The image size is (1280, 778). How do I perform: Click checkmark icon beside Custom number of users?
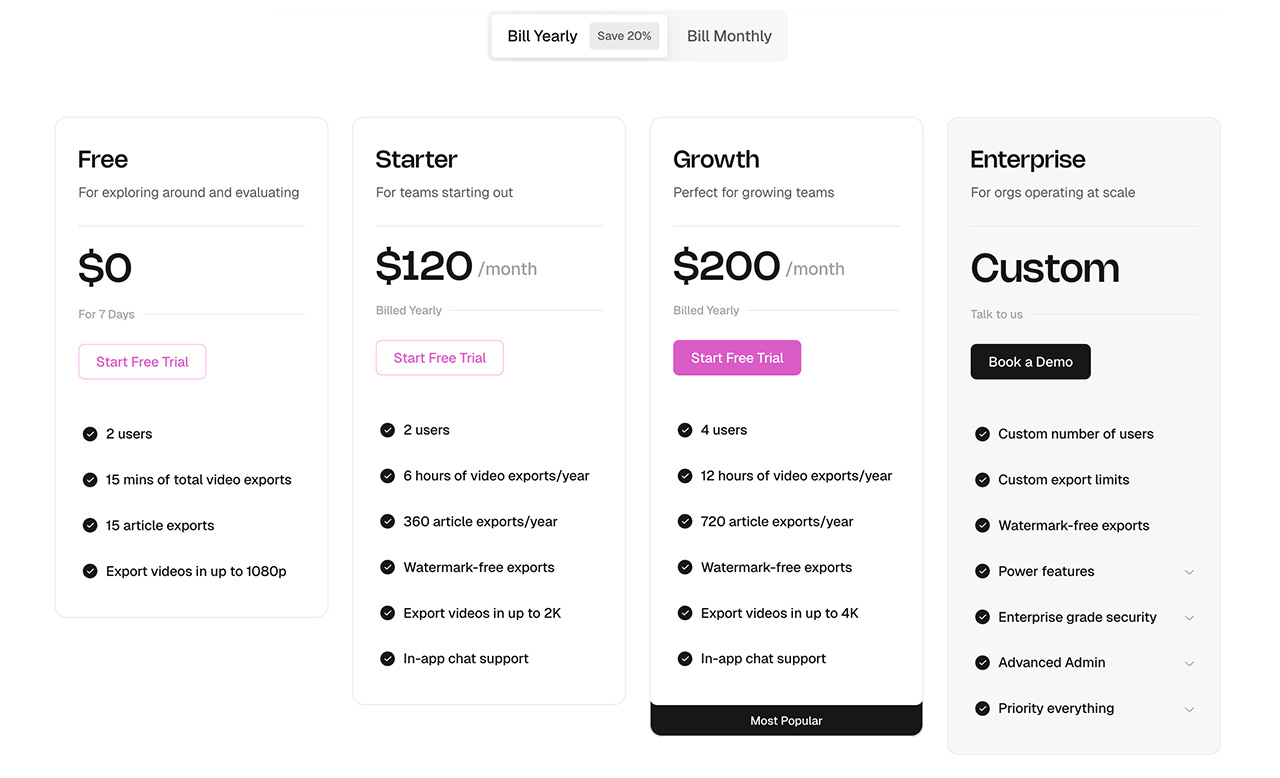click(982, 434)
